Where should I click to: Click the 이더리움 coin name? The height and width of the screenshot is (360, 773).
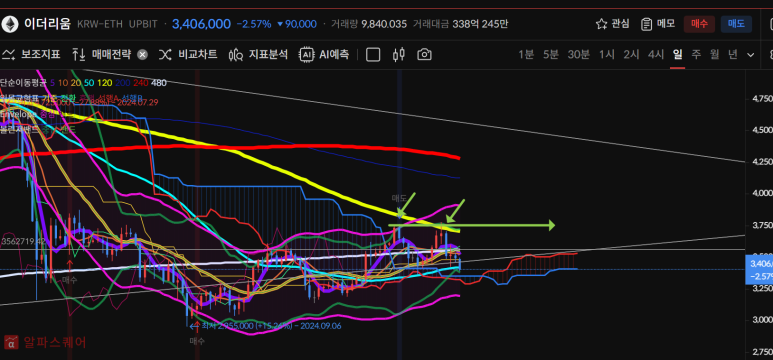click(x=47, y=24)
